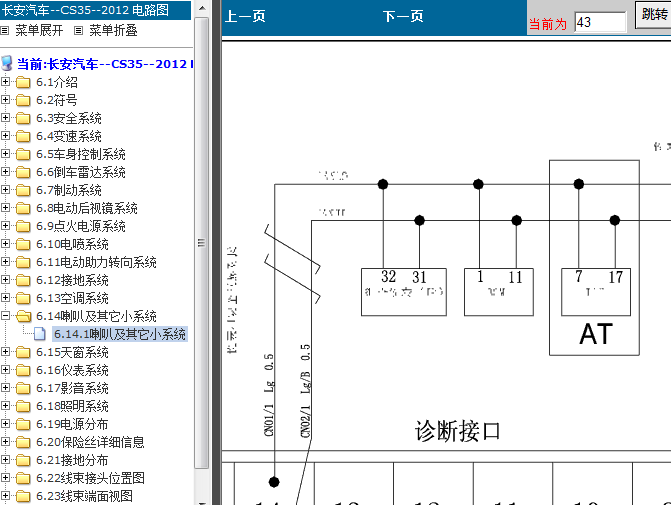Click the 6.4变速系统 folder icon
This screenshot has height=505, width=671.
coord(23,136)
